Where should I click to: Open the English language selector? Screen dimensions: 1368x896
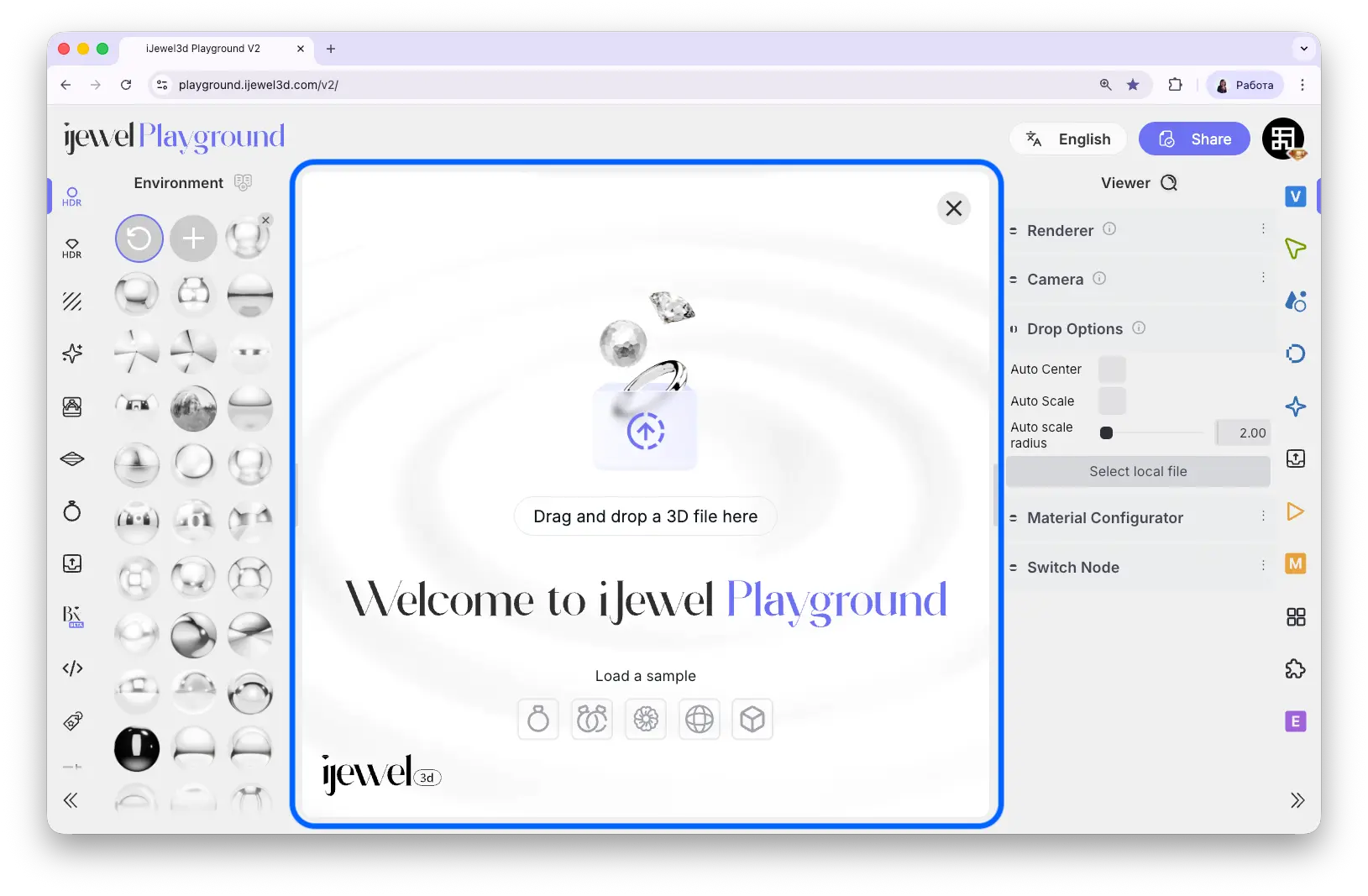coord(1068,139)
